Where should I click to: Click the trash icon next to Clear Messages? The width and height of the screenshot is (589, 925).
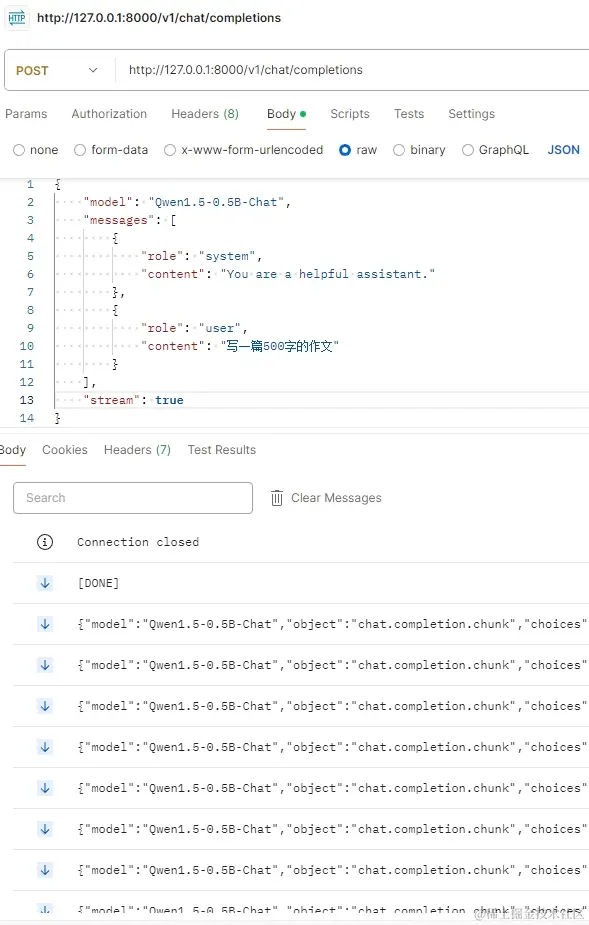coord(276,497)
